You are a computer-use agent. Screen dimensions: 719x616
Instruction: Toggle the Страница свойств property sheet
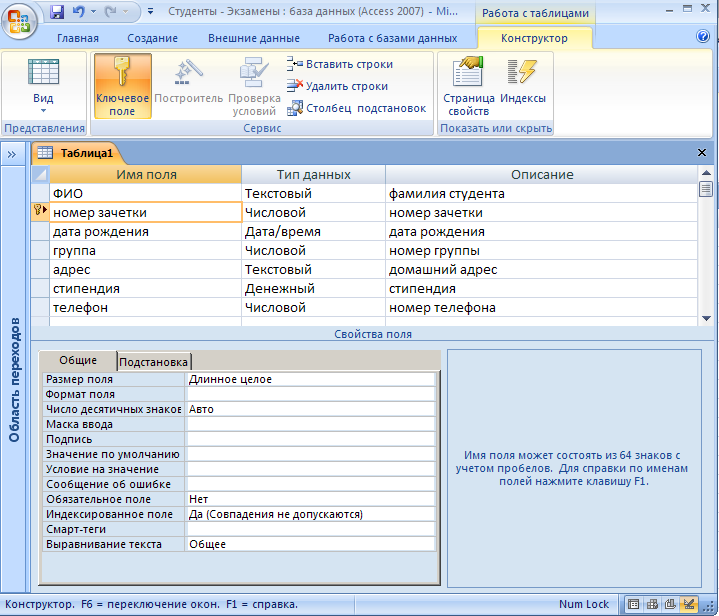point(469,86)
